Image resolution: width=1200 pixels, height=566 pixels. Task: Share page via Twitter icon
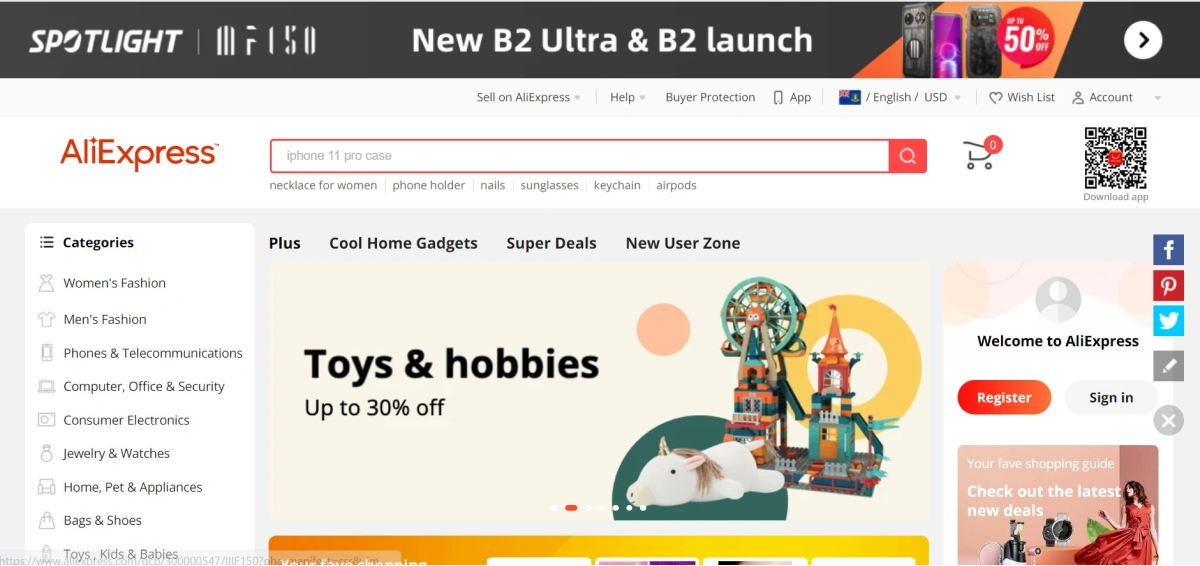pos(1168,320)
